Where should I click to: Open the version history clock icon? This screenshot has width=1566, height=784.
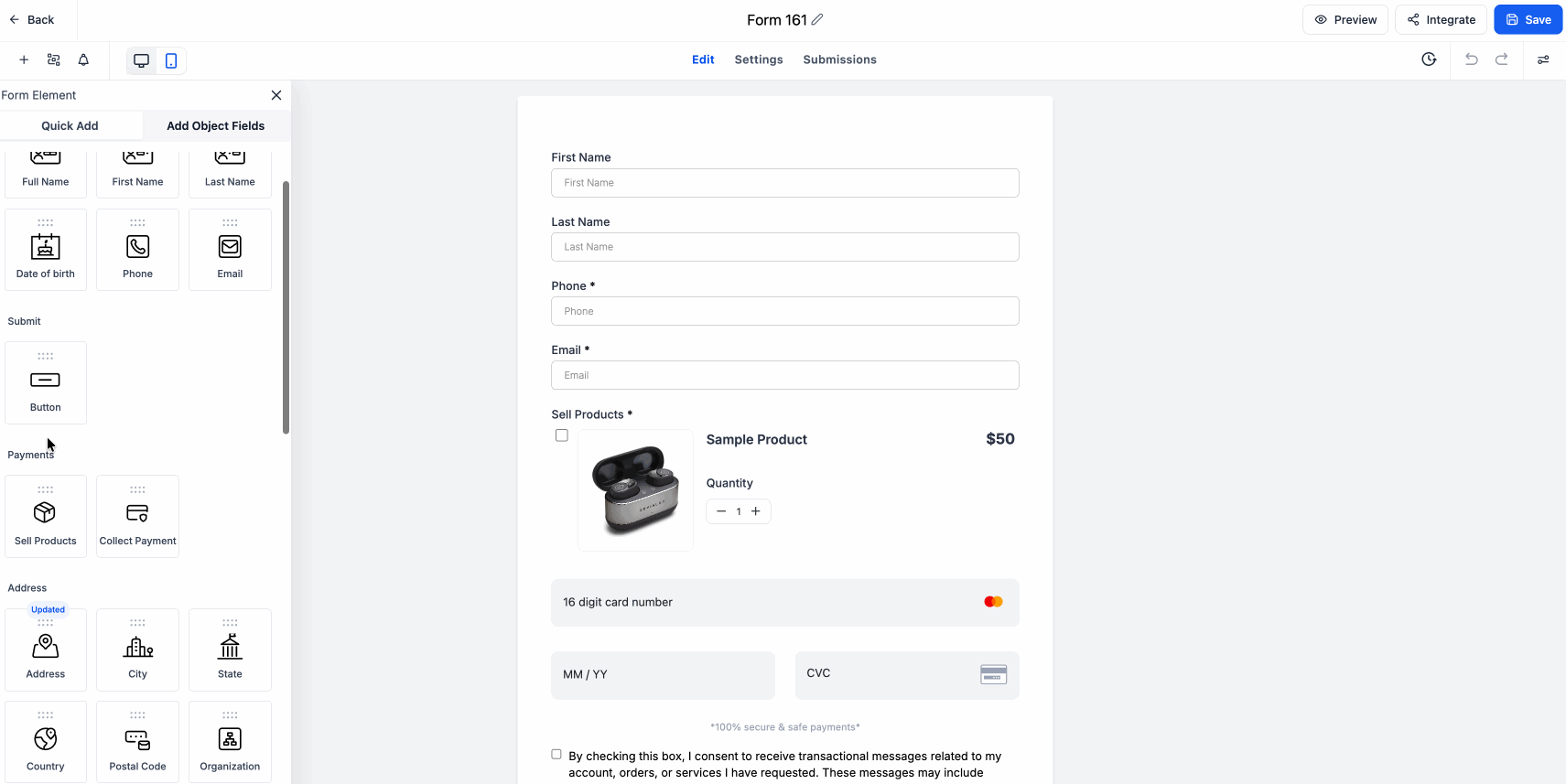1429,59
